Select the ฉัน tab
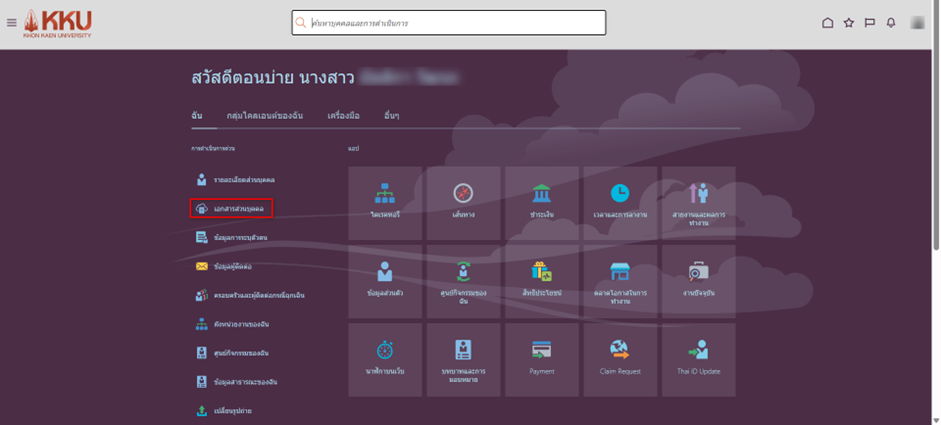This screenshot has width=941, height=425. (197, 116)
